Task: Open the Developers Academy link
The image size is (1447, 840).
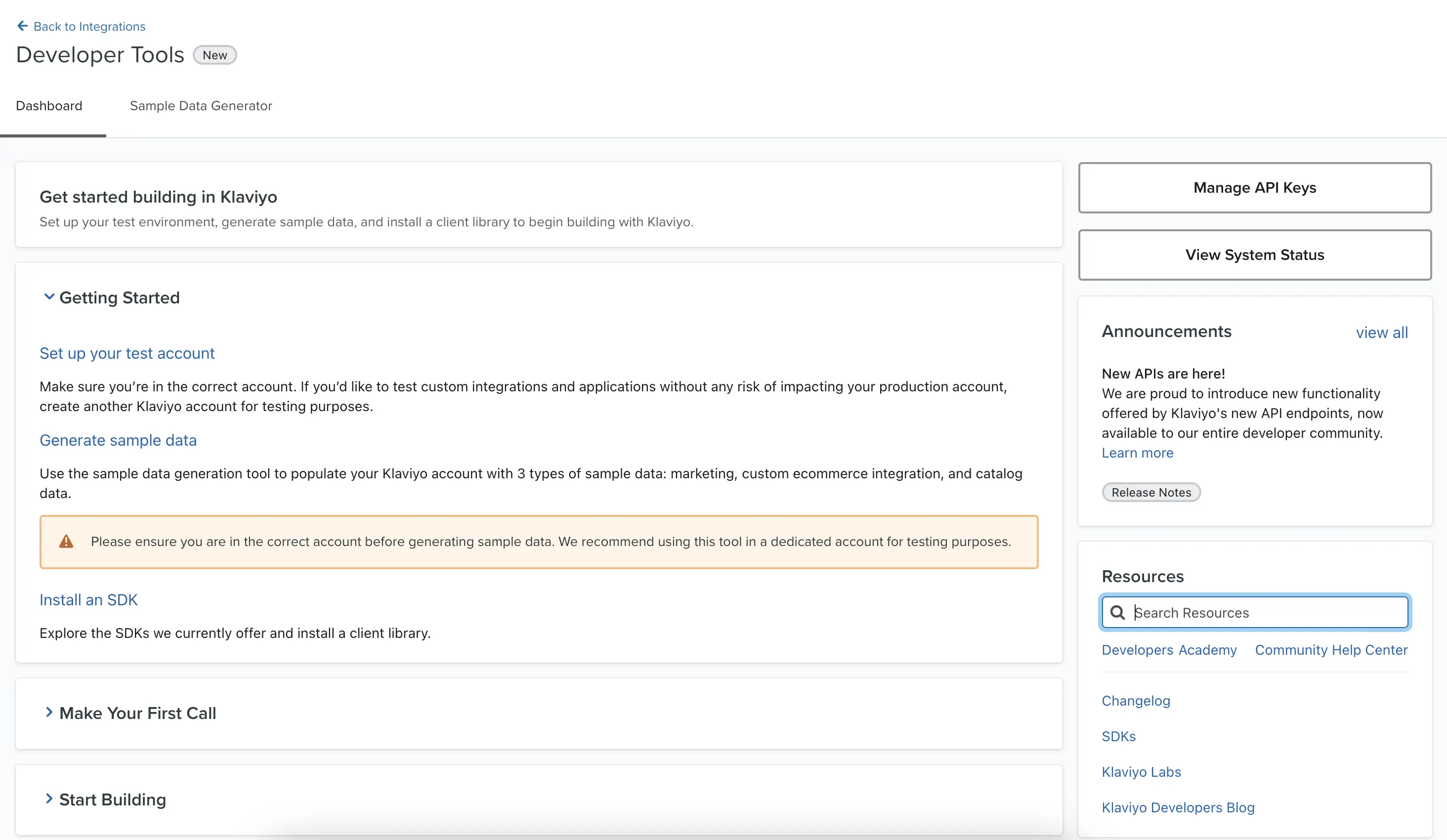Action: 1169,650
